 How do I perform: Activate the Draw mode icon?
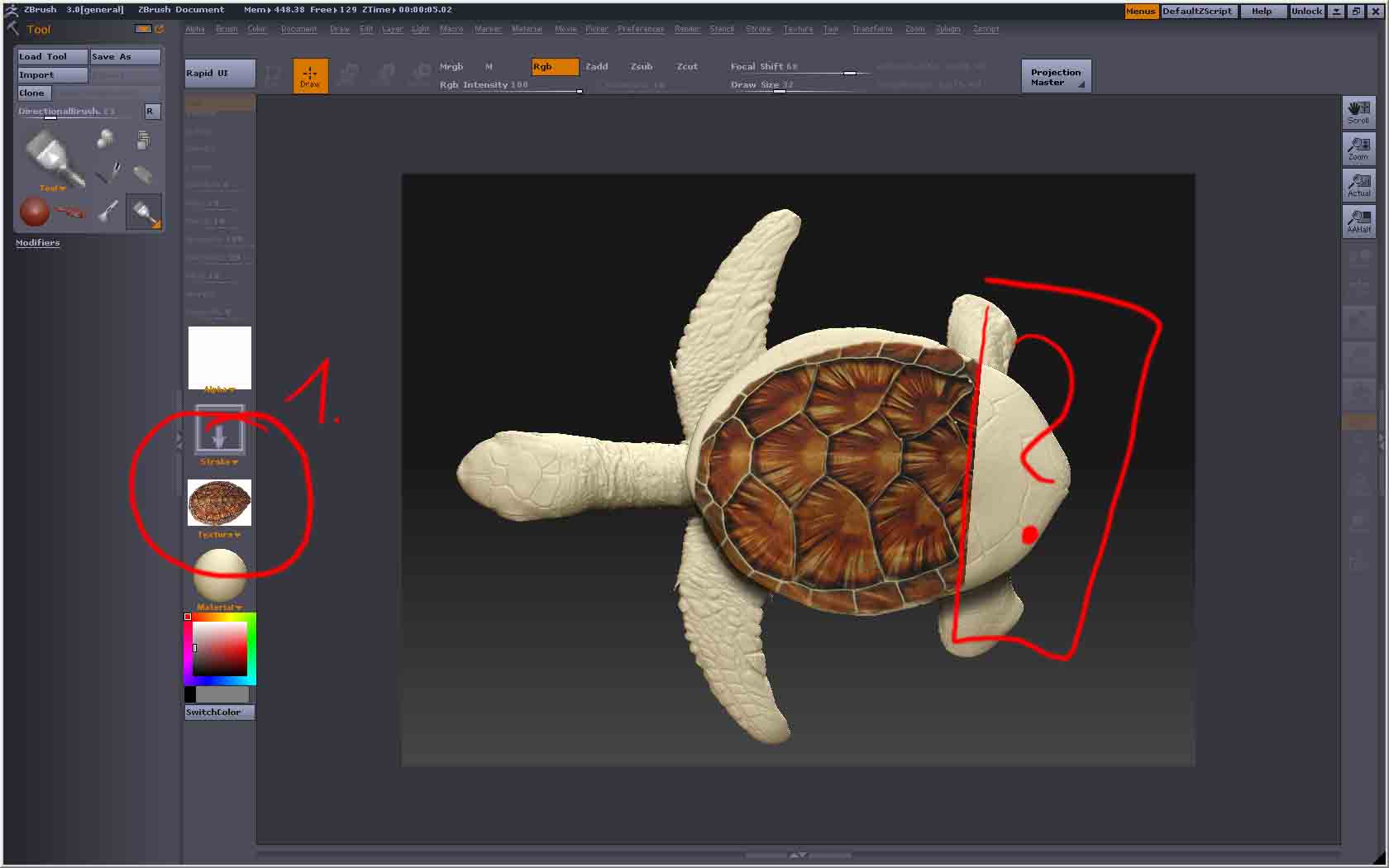coord(310,75)
